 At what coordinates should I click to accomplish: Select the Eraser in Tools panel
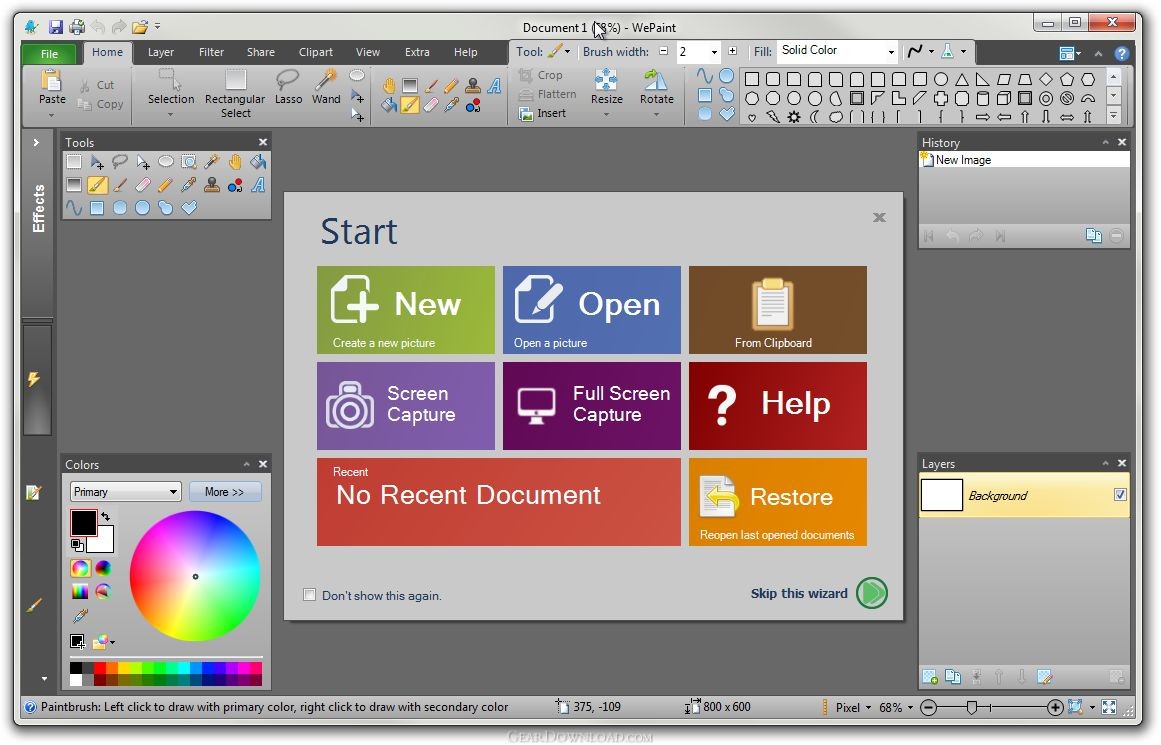(143, 185)
